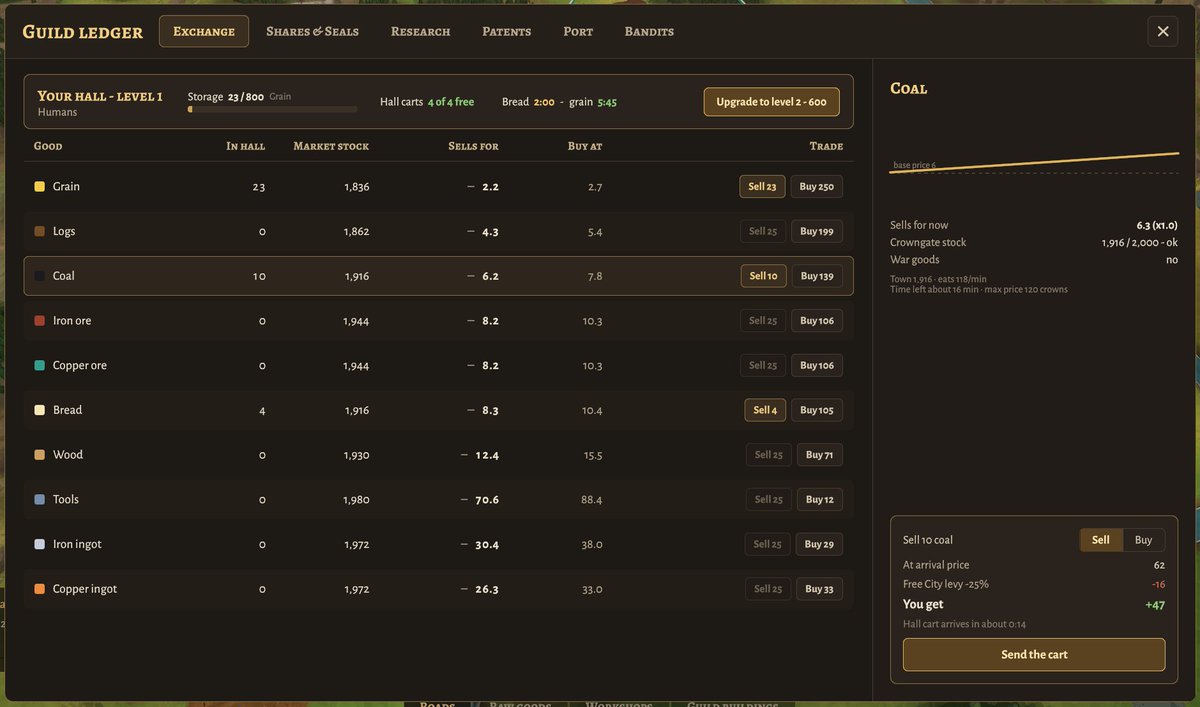Buy 199 logs
The image size is (1200, 707).
pyautogui.click(x=817, y=231)
